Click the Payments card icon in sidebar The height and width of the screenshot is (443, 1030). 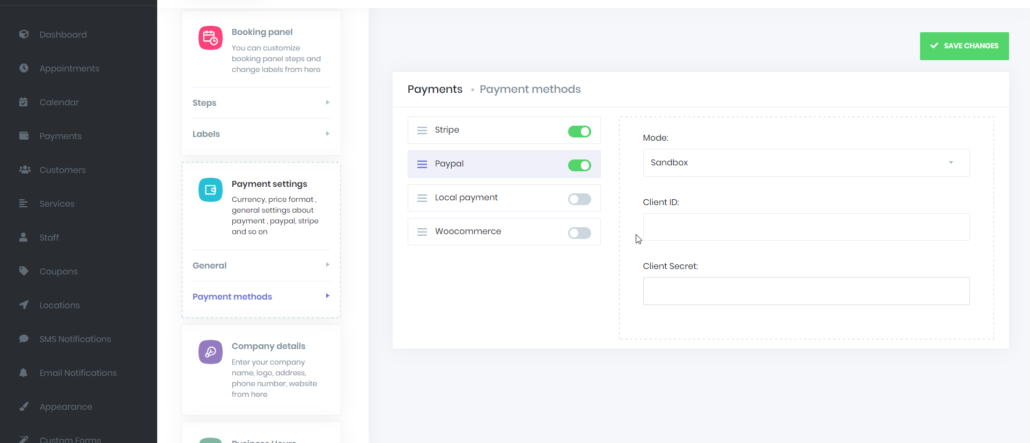[24, 135]
